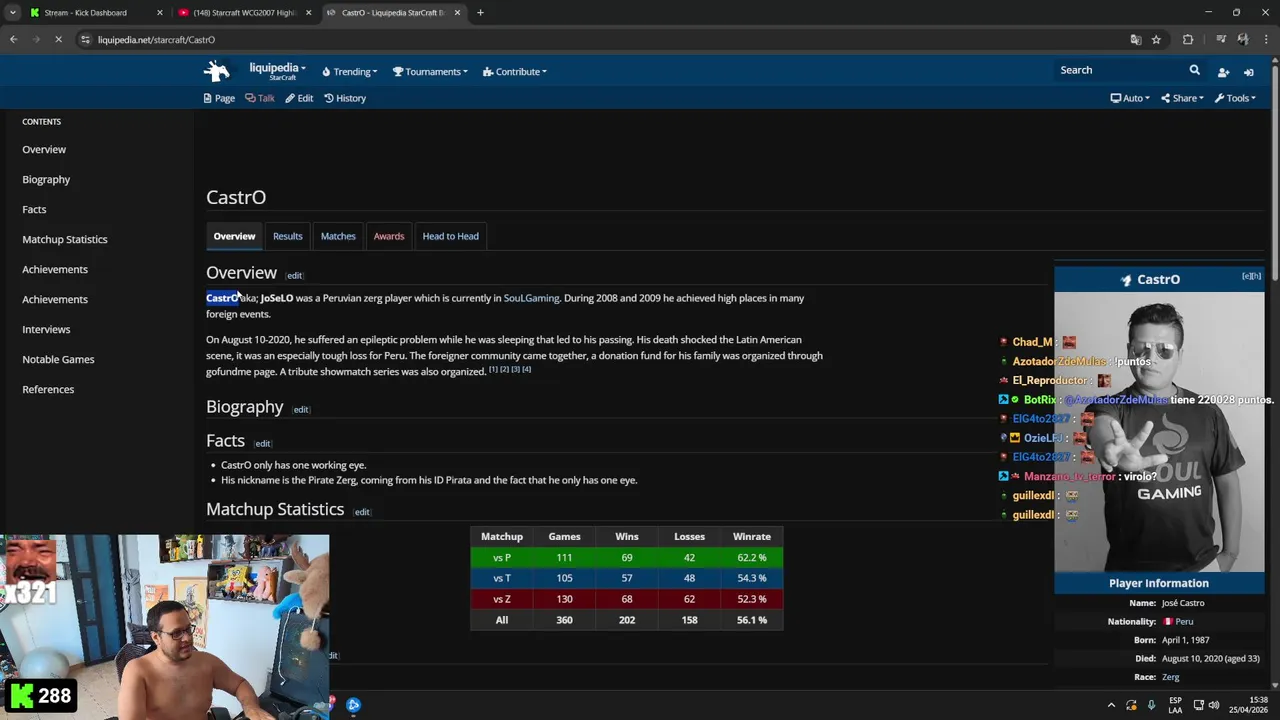Click the address bar URL
The width and height of the screenshot is (1280, 720).
(x=156, y=40)
